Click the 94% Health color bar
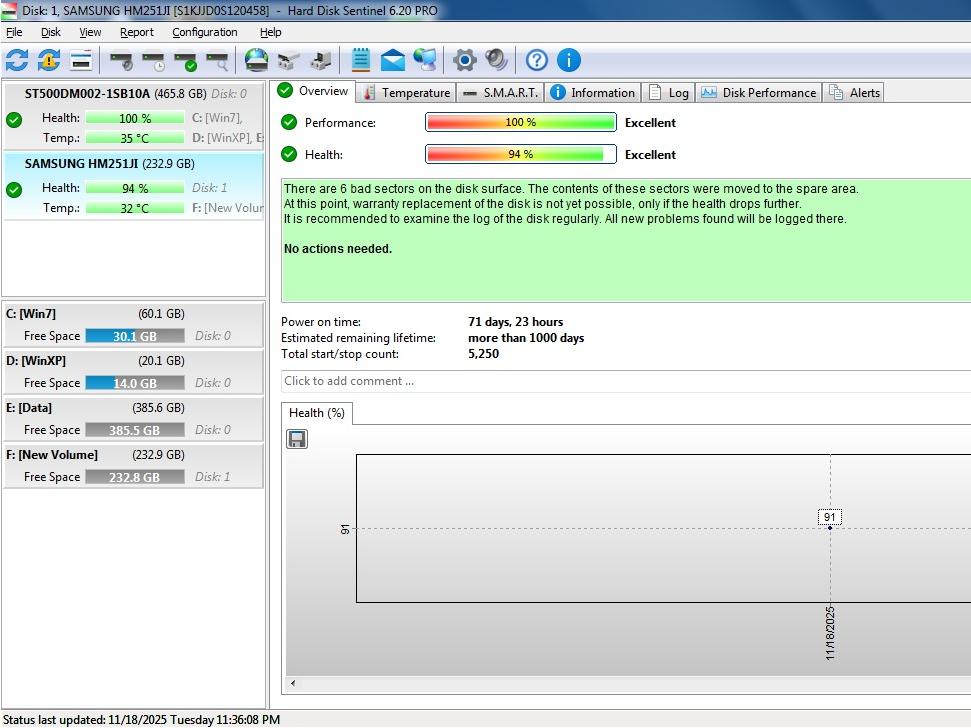The width and height of the screenshot is (971, 728). click(520, 155)
